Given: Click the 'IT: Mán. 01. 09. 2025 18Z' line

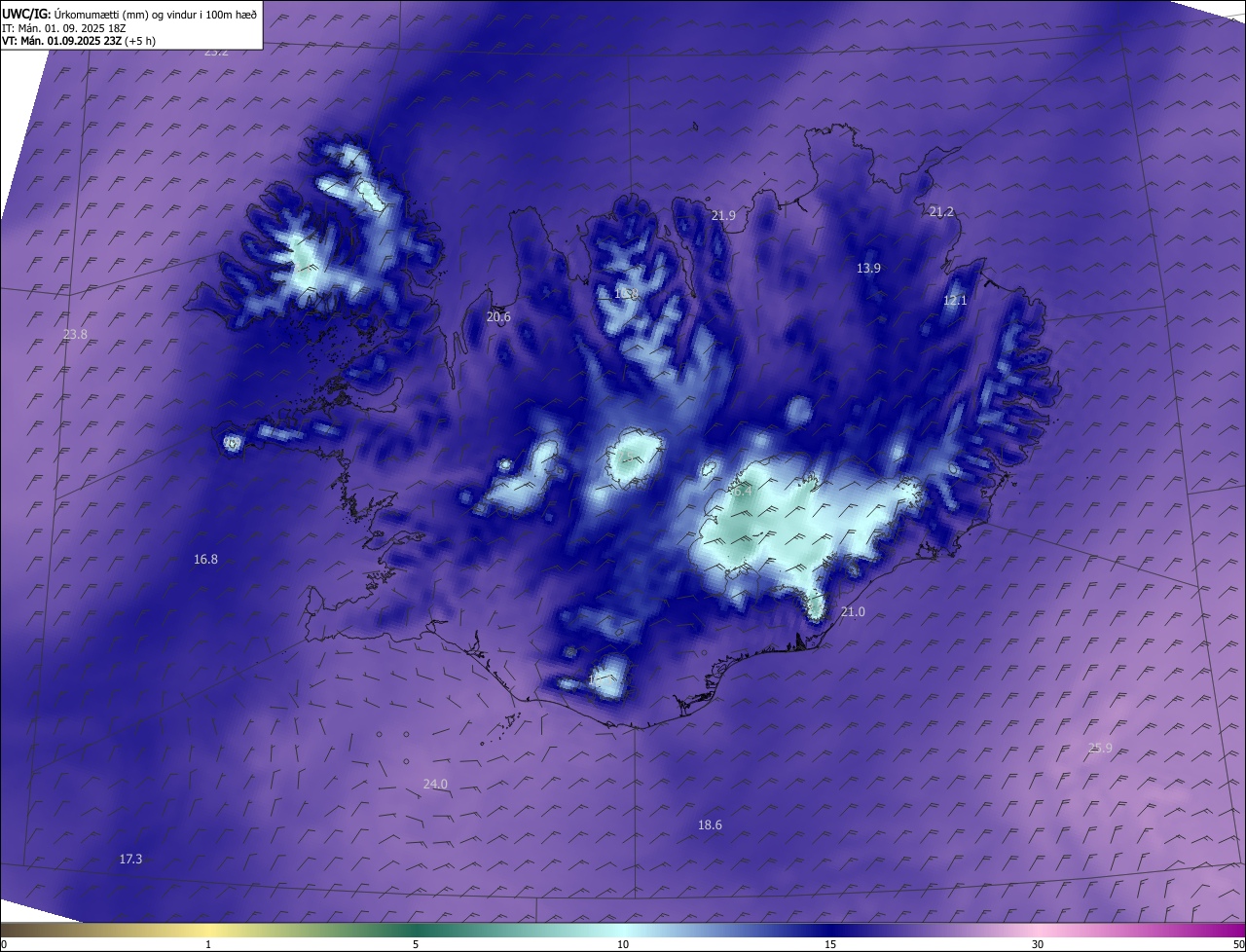Looking at the screenshot, I should click(x=66, y=28).
